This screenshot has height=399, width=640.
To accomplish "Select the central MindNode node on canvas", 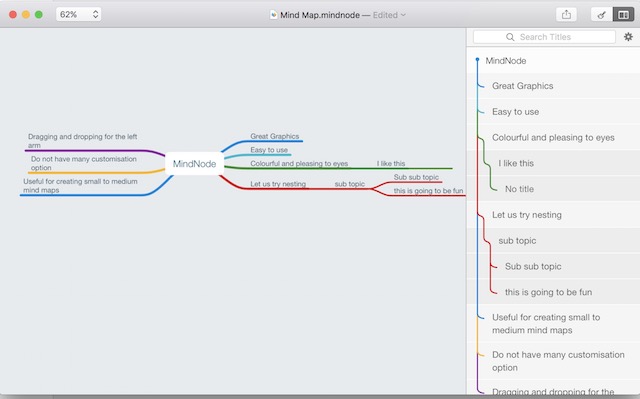I will pyautogui.click(x=194, y=164).
